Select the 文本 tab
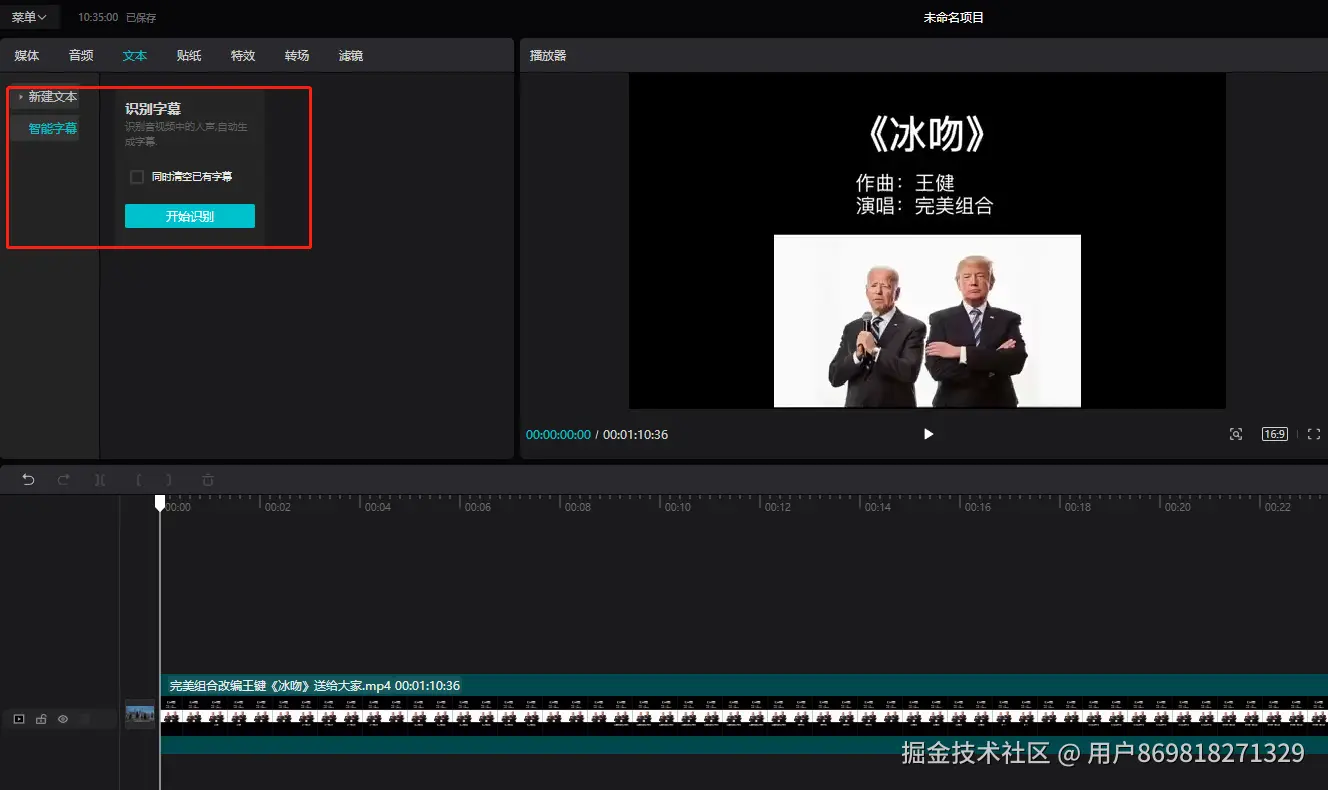The image size is (1328, 790). coord(135,56)
